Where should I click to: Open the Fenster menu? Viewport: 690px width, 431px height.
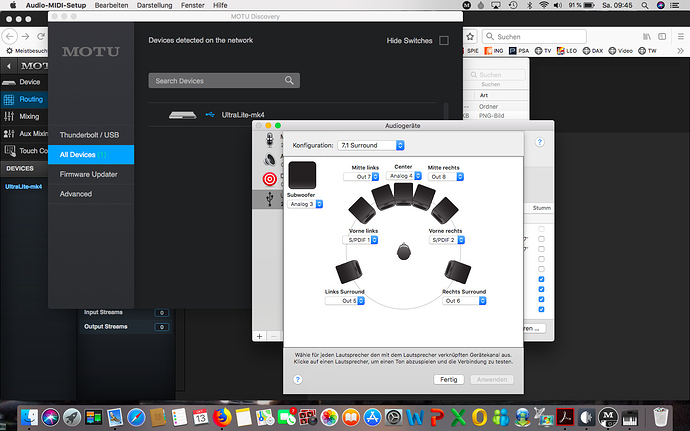(193, 5)
